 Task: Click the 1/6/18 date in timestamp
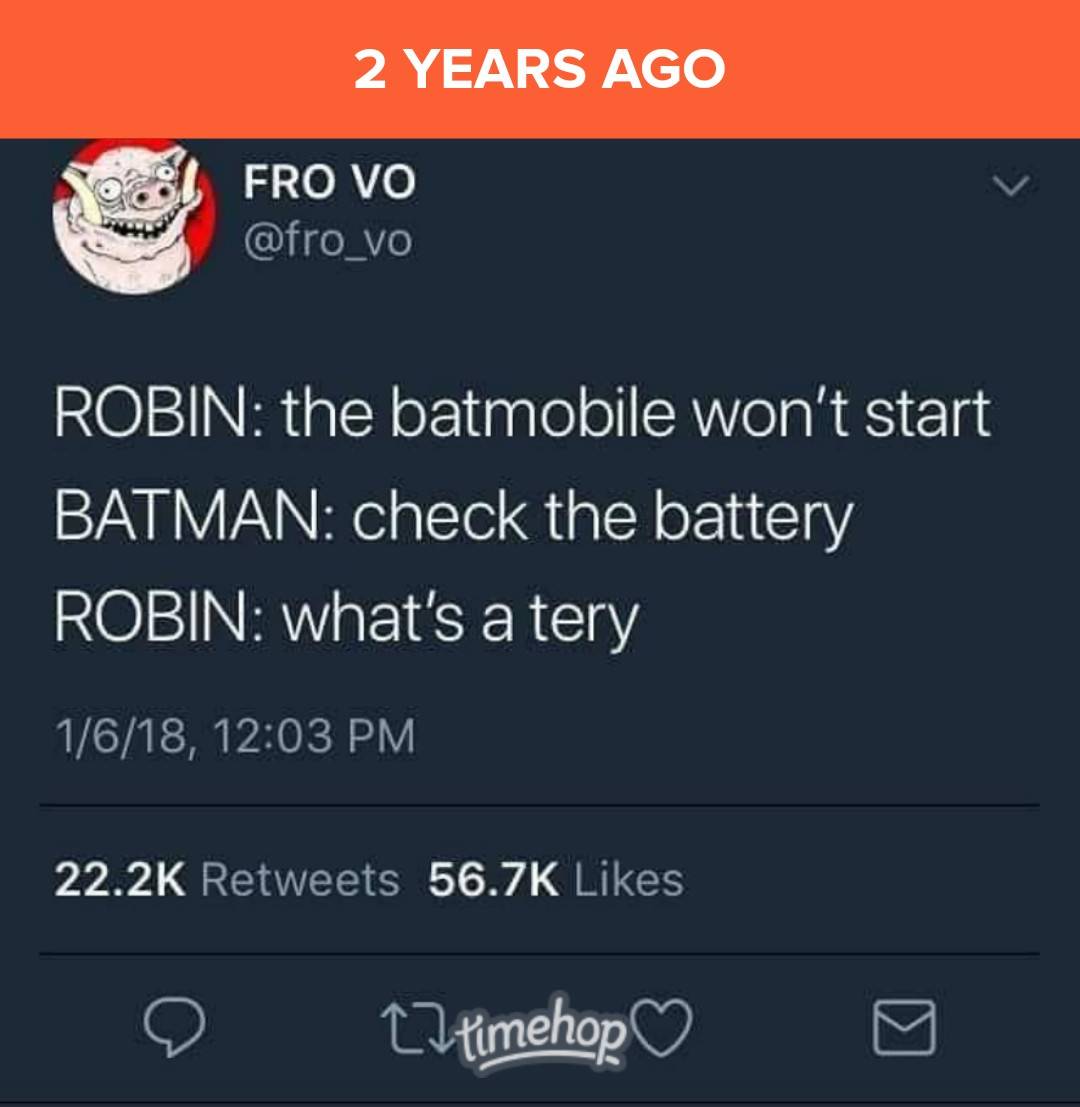pyautogui.click(x=121, y=736)
